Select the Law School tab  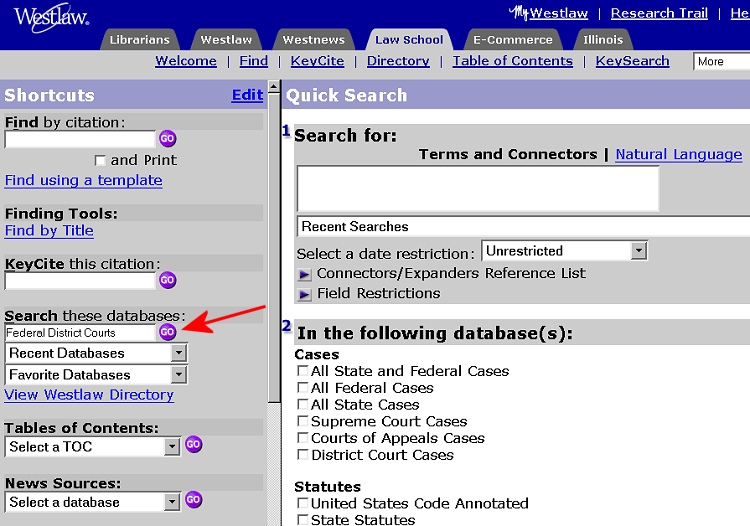point(409,40)
